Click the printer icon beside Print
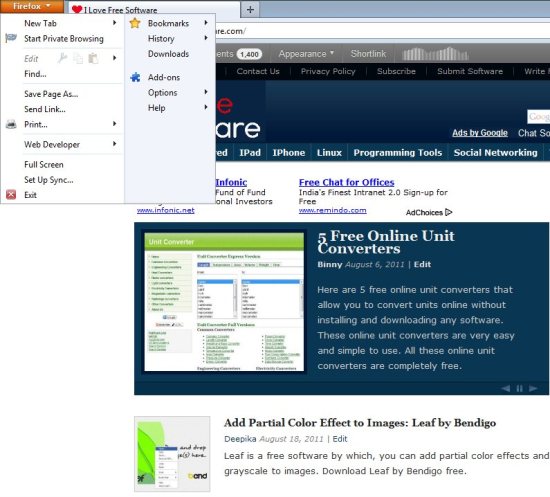550x497 pixels. point(11,124)
